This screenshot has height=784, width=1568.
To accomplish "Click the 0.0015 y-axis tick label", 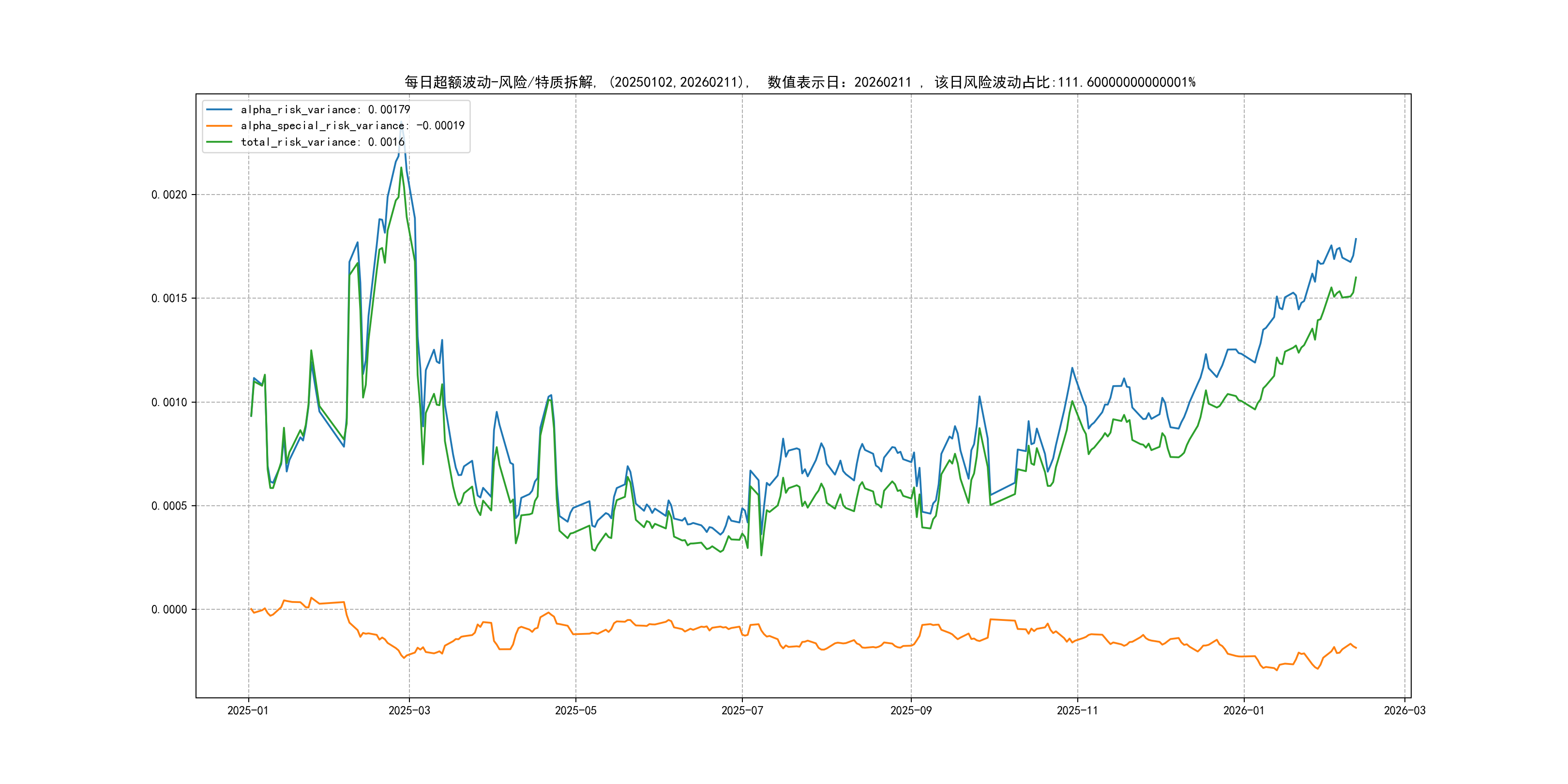I will click(169, 298).
